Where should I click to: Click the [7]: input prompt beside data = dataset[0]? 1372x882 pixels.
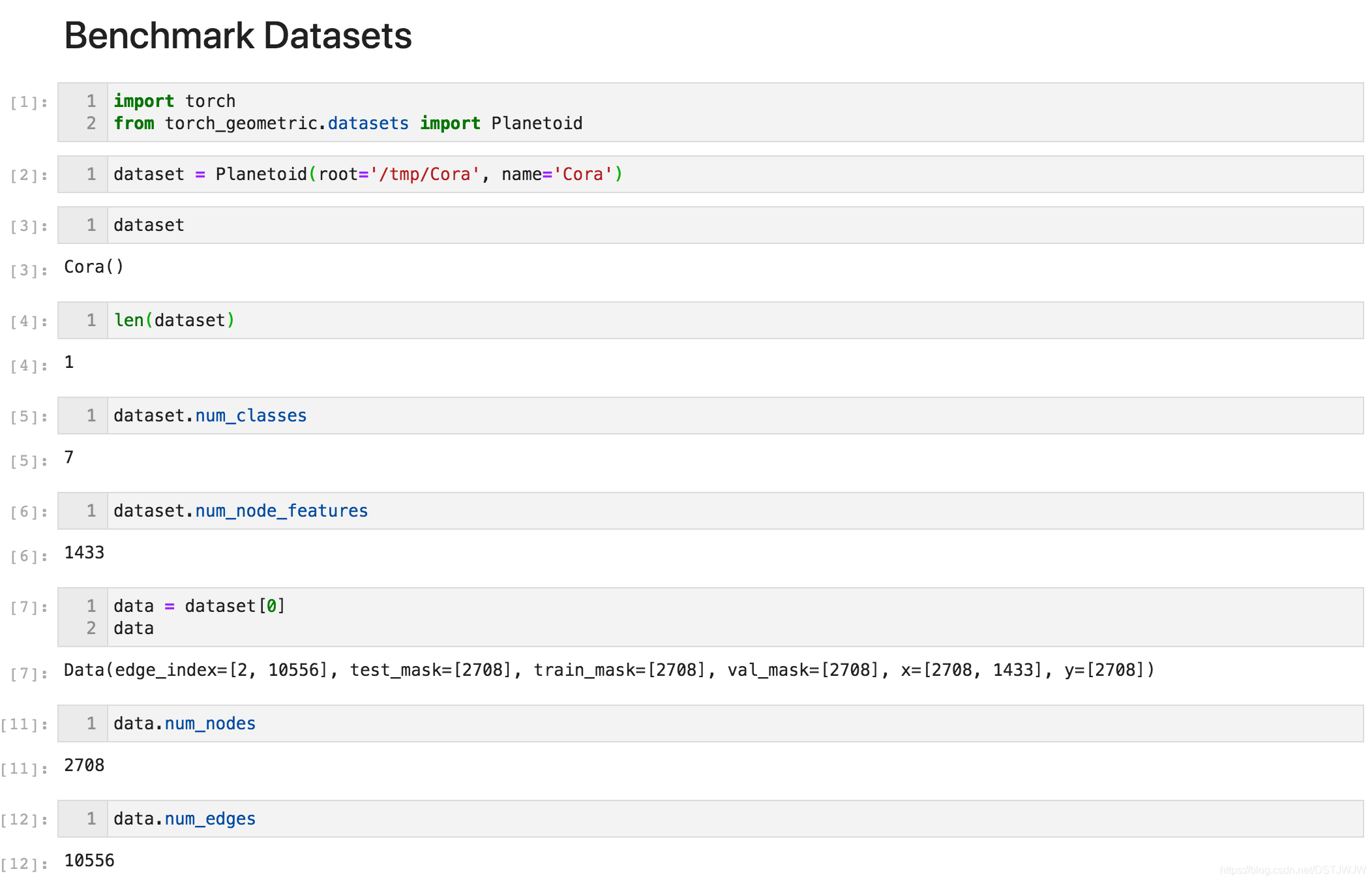tap(29, 607)
